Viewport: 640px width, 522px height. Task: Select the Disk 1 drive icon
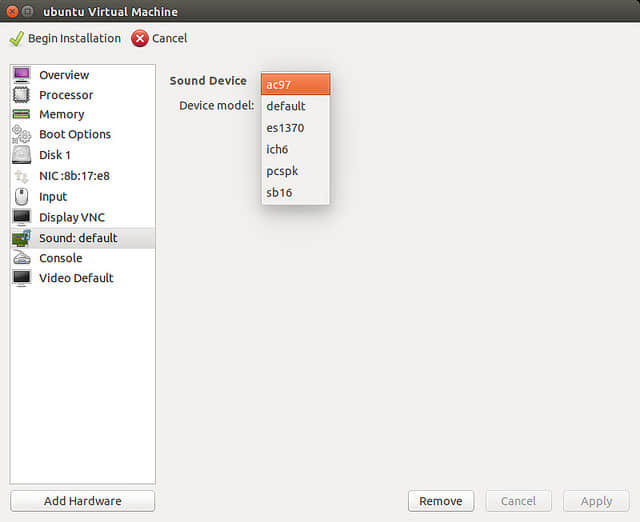tap(21, 155)
